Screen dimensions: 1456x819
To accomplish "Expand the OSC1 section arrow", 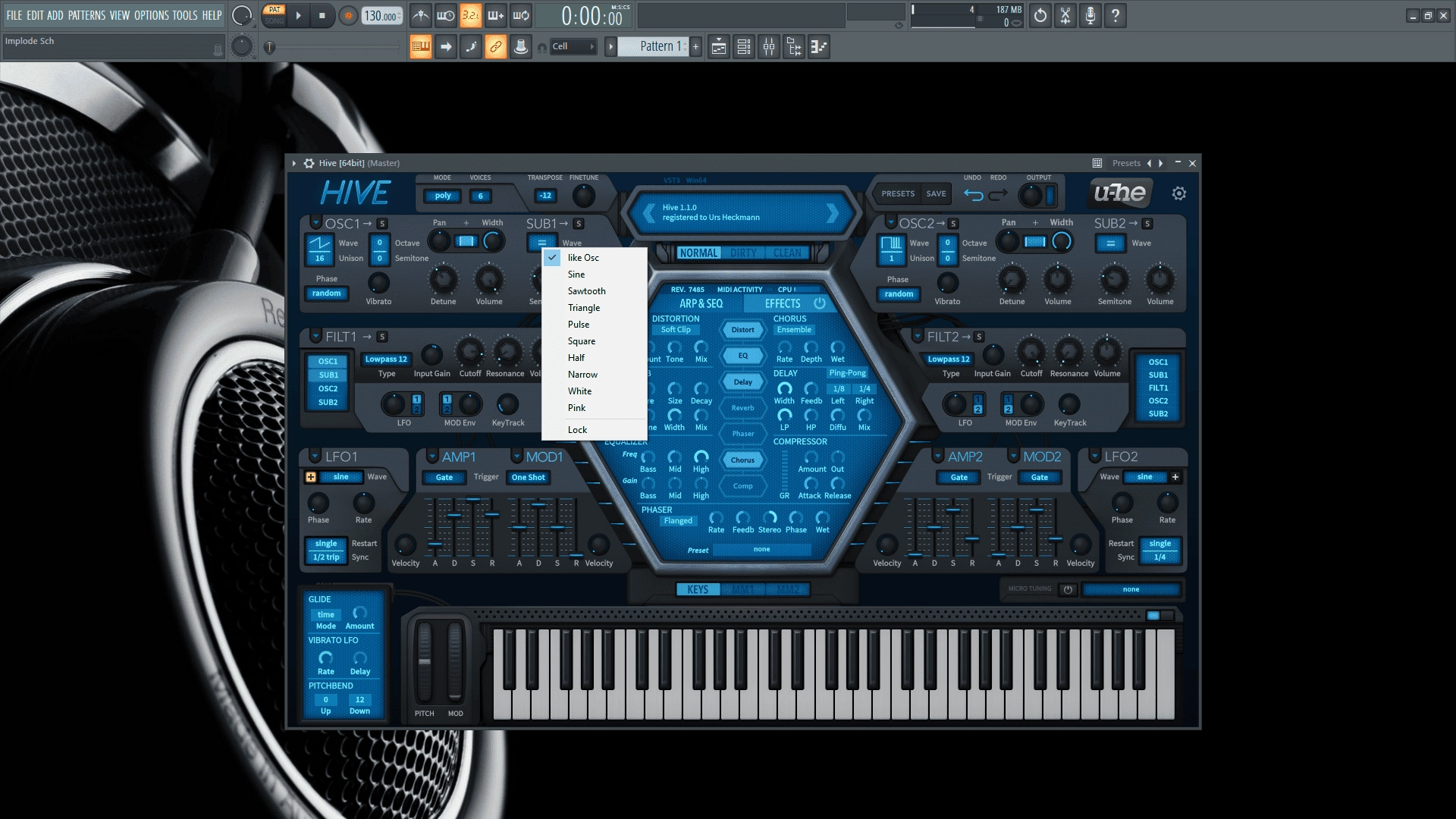I will coord(316,223).
